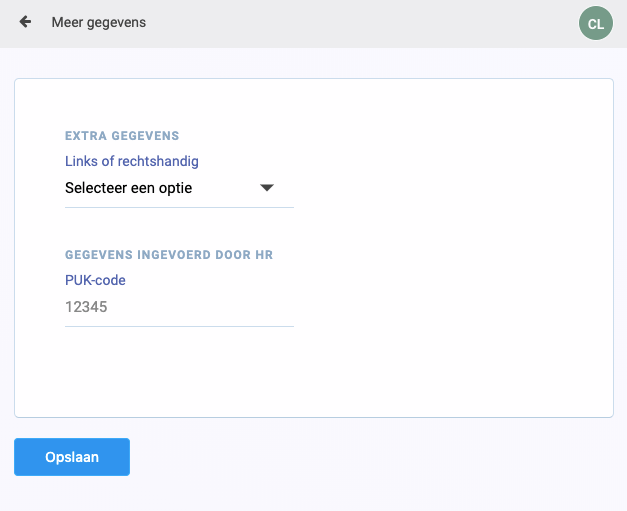The width and height of the screenshot is (627, 511).
Task: Click the underline of the PUK-code field
Action: (179, 326)
